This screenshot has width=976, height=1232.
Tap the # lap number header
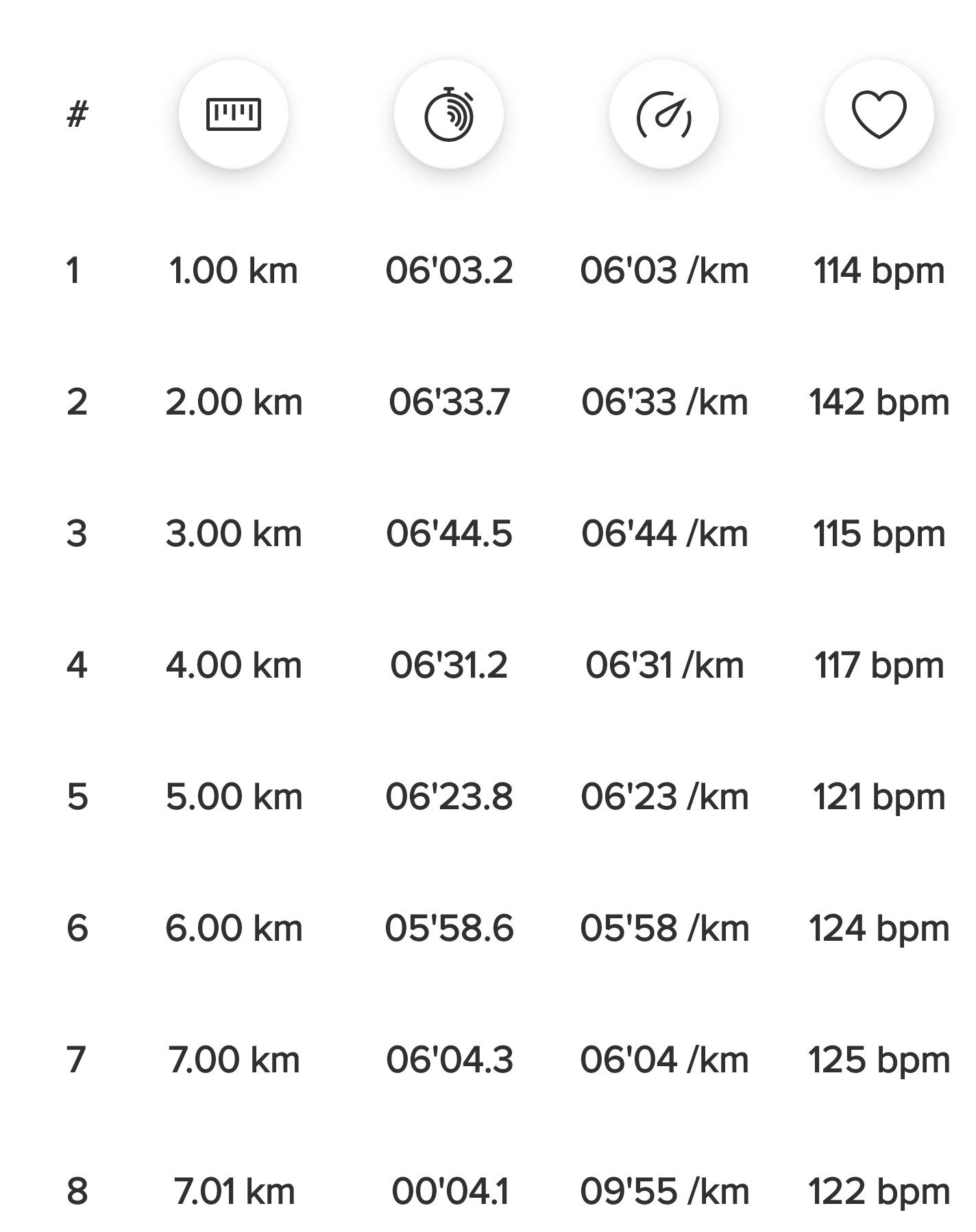[77, 114]
